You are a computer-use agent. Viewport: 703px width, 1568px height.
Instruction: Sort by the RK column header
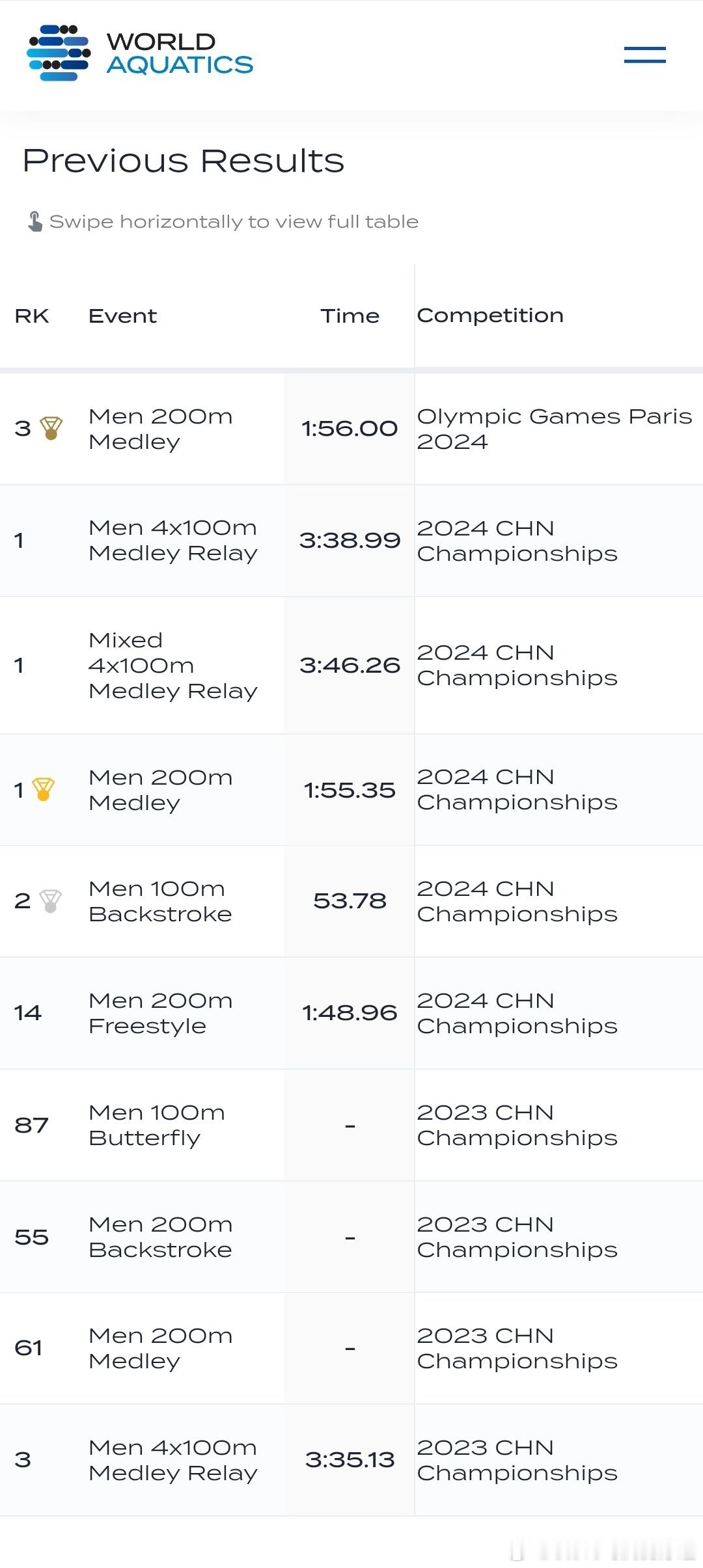click(x=32, y=316)
